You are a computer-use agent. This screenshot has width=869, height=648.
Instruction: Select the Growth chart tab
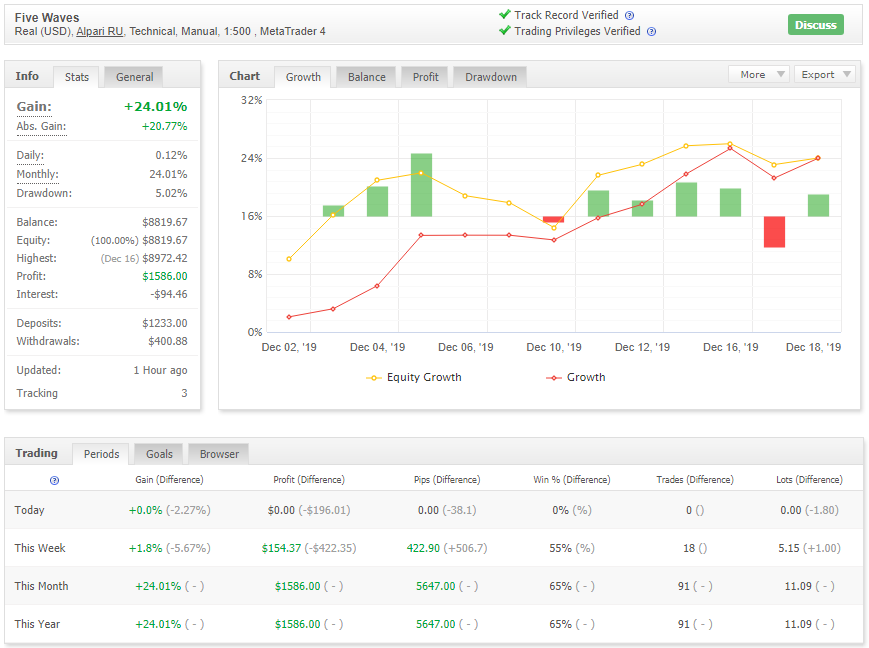[303, 77]
